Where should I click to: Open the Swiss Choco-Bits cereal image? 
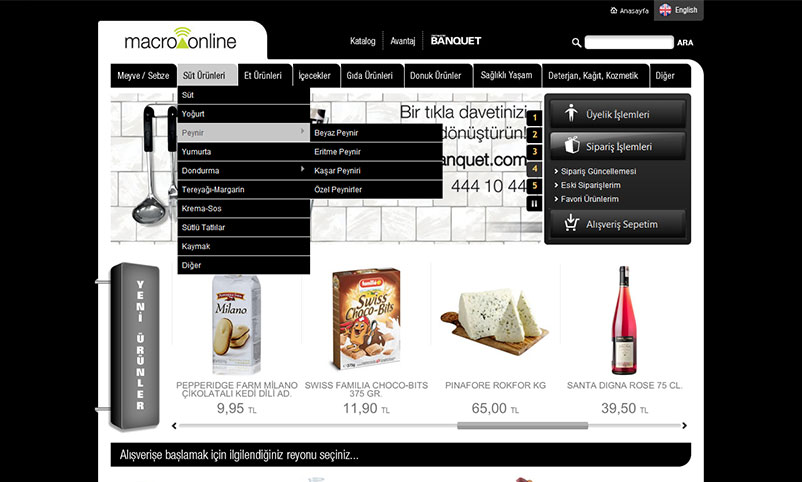point(366,319)
